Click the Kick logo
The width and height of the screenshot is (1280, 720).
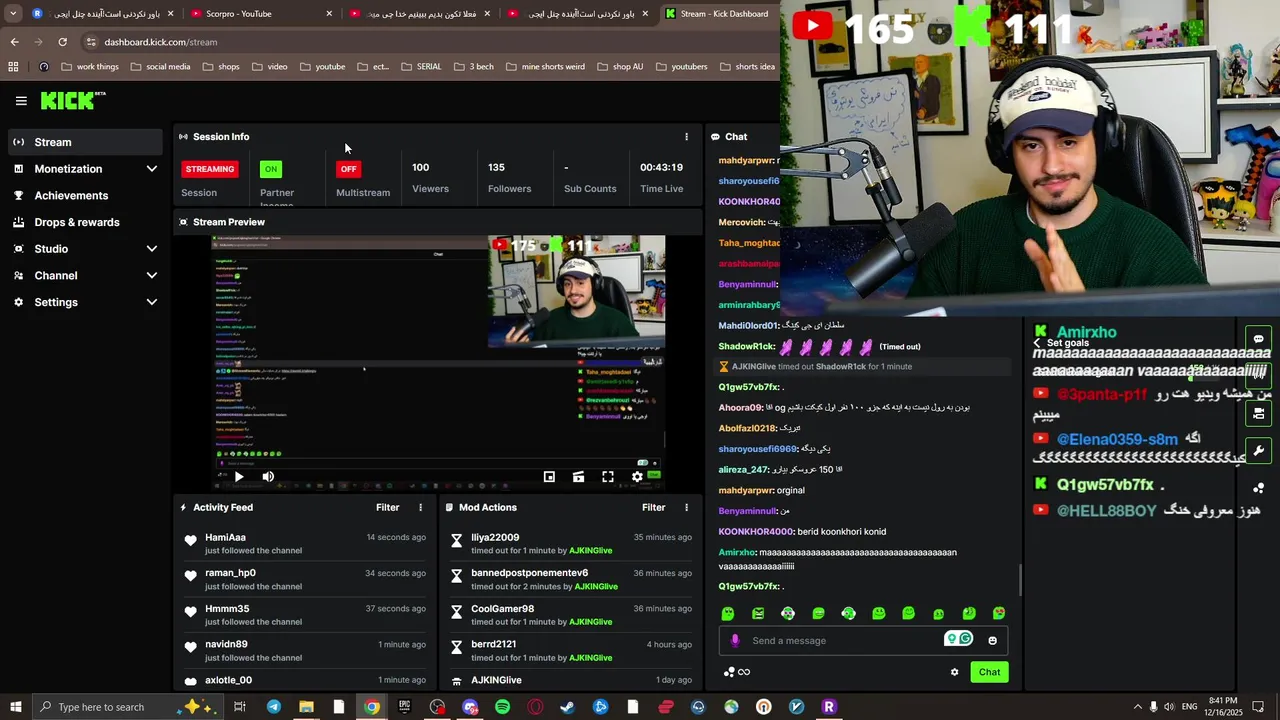point(69,100)
